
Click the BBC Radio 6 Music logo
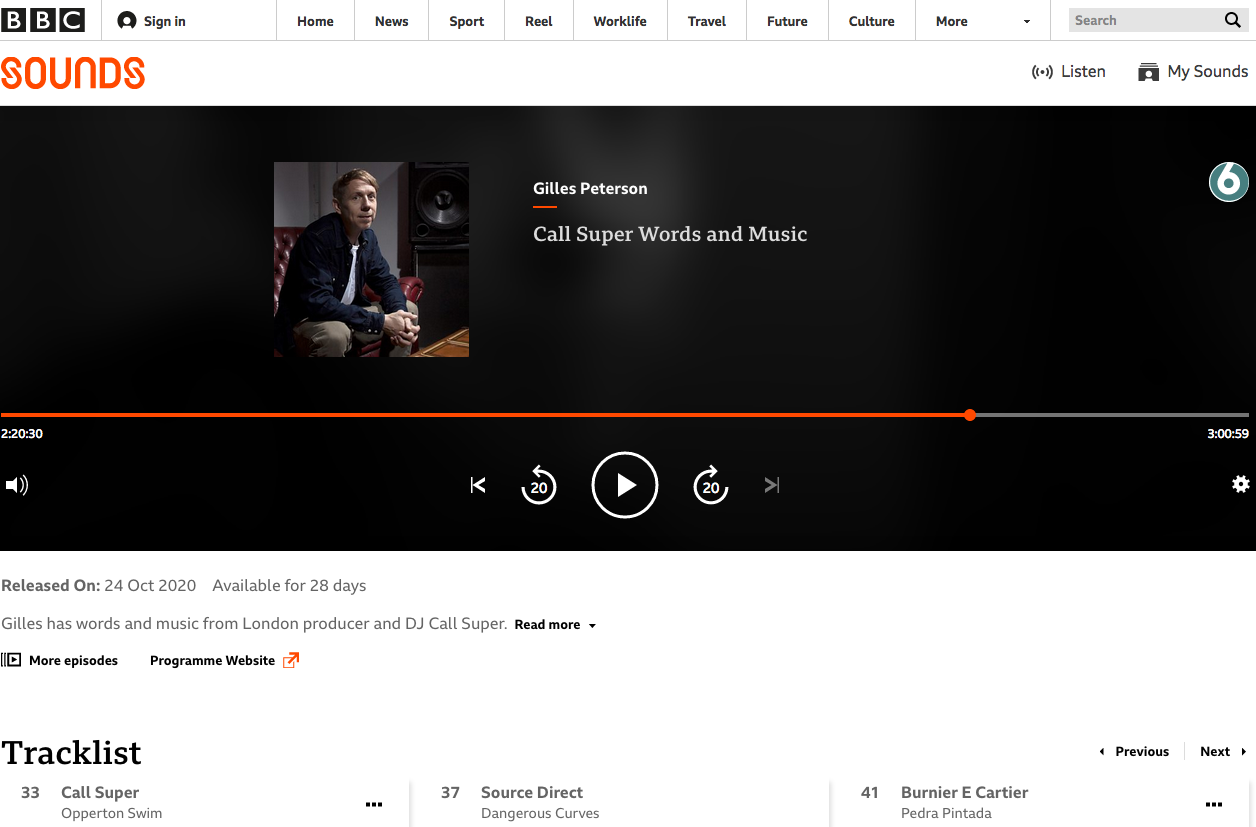(x=1229, y=182)
